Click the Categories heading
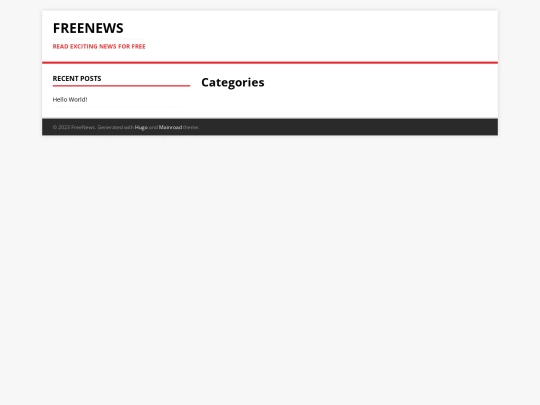This screenshot has height=405, width=540. coord(233,82)
